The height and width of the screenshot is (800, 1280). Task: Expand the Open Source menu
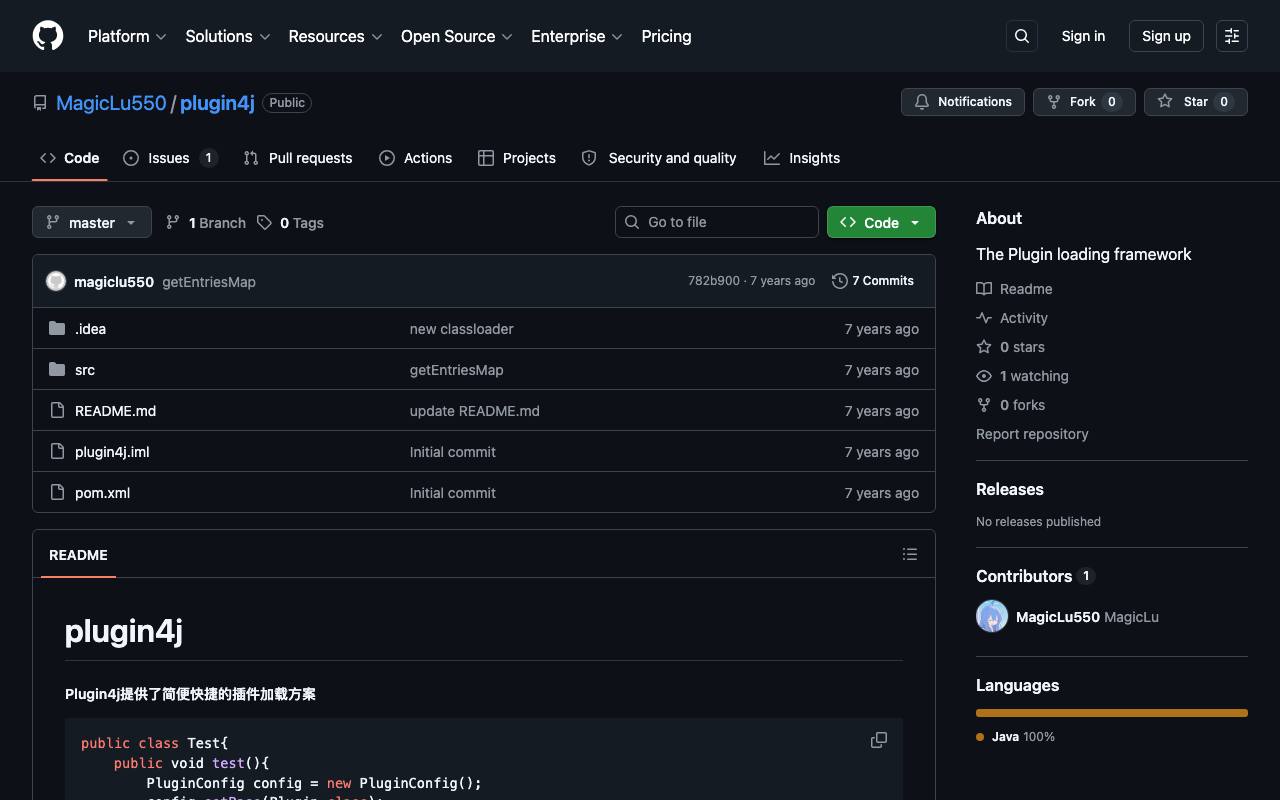(457, 36)
